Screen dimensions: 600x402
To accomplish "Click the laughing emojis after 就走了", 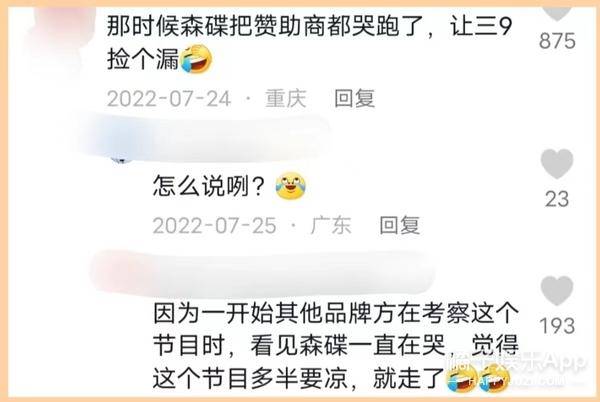I will 478,378.
